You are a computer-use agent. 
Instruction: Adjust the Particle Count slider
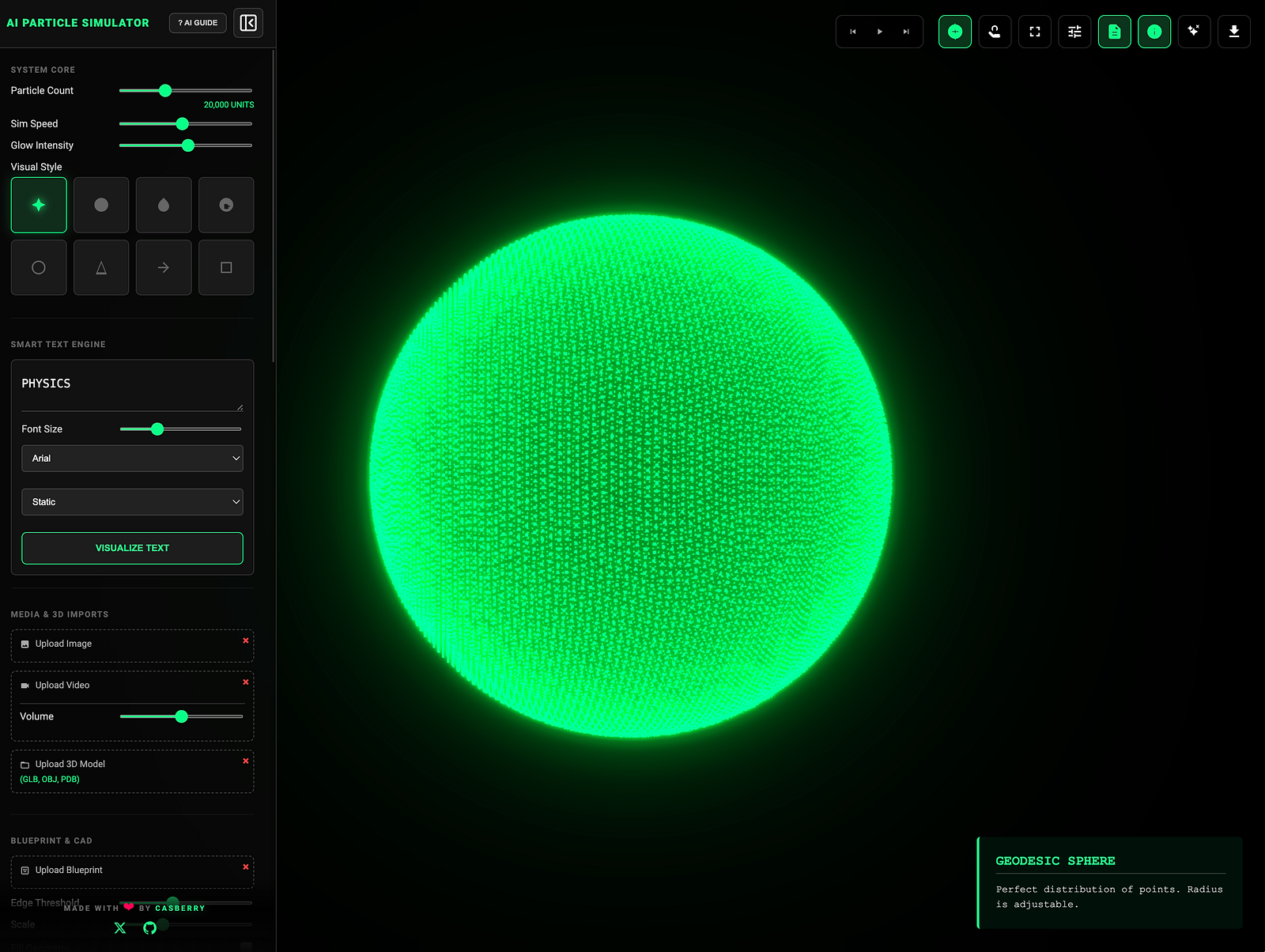186,91
